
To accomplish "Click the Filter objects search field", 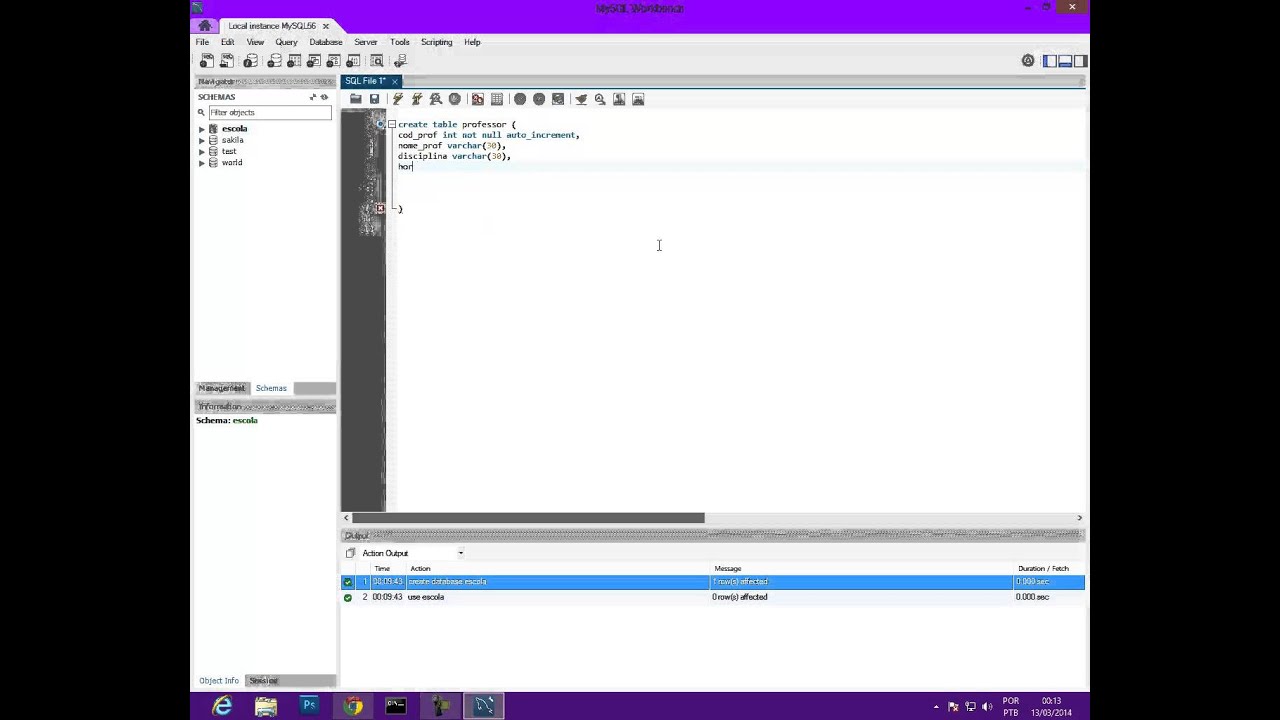I will point(269,112).
